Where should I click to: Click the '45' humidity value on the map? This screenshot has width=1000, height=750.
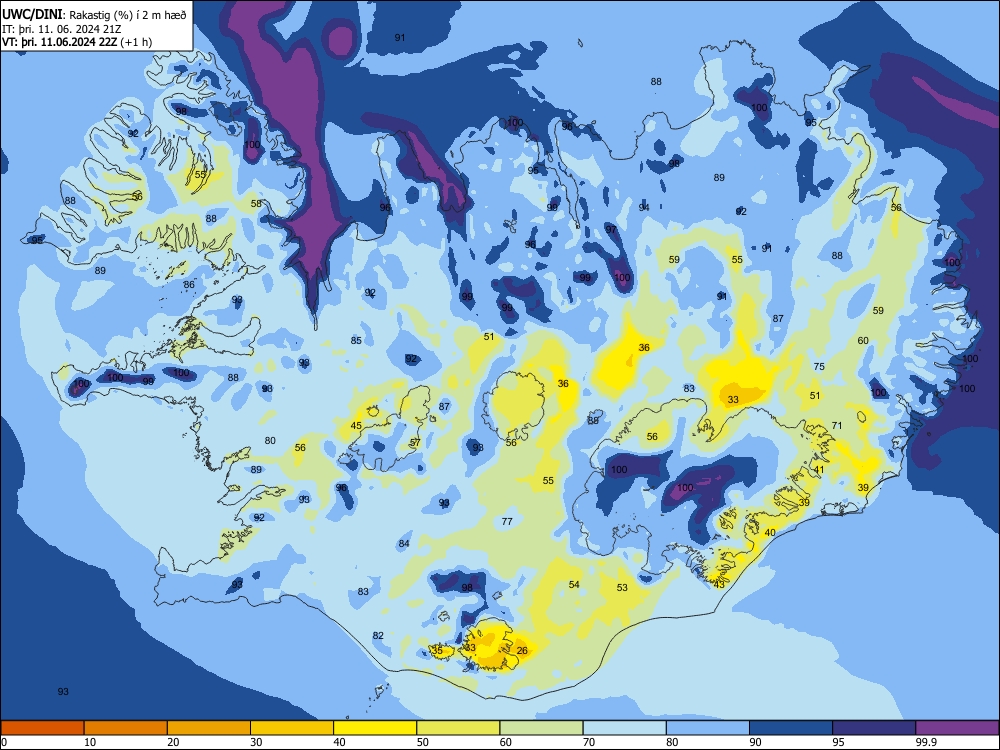pos(356,425)
